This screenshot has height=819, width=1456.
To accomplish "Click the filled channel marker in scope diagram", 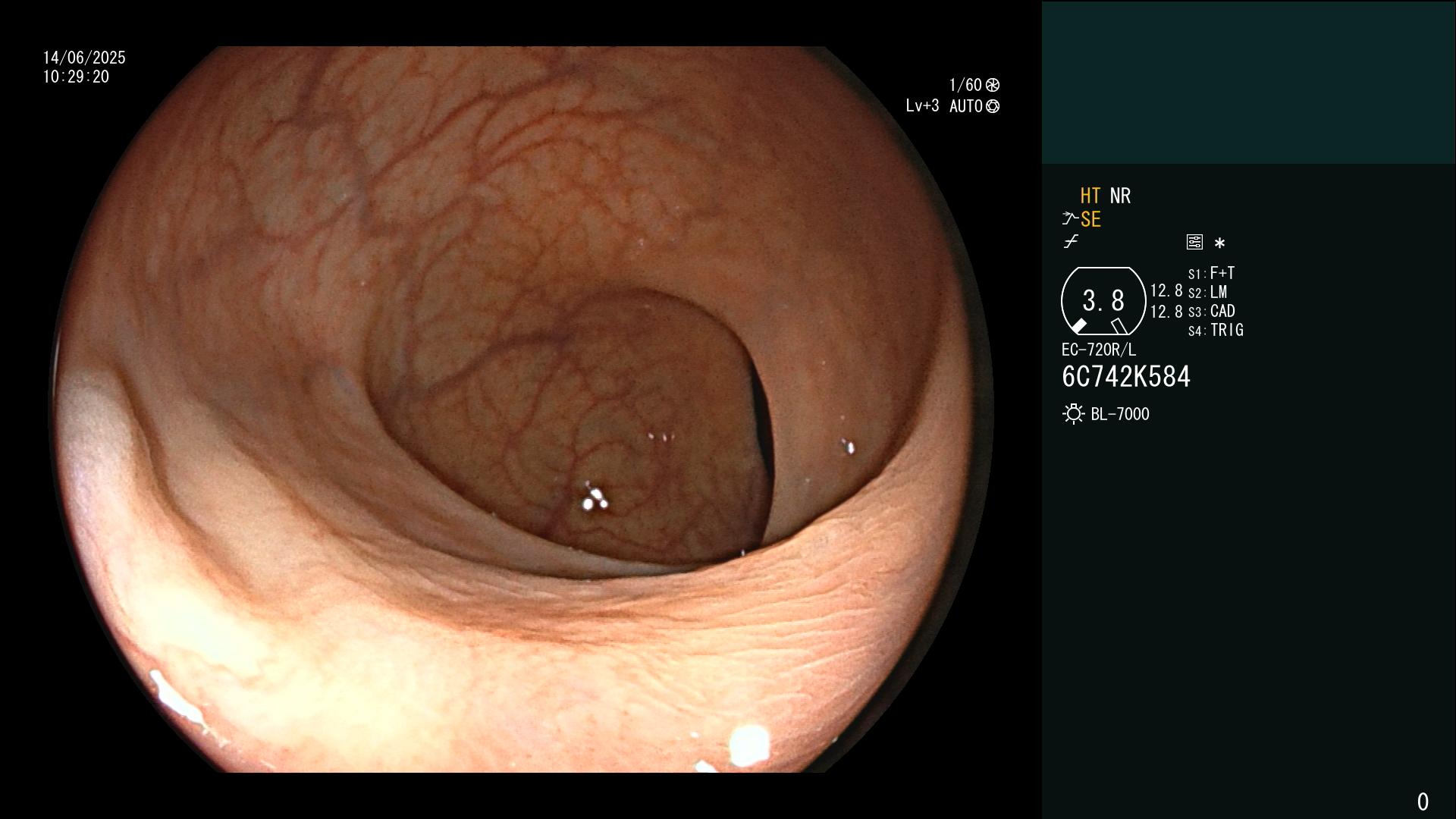I will point(1078,326).
